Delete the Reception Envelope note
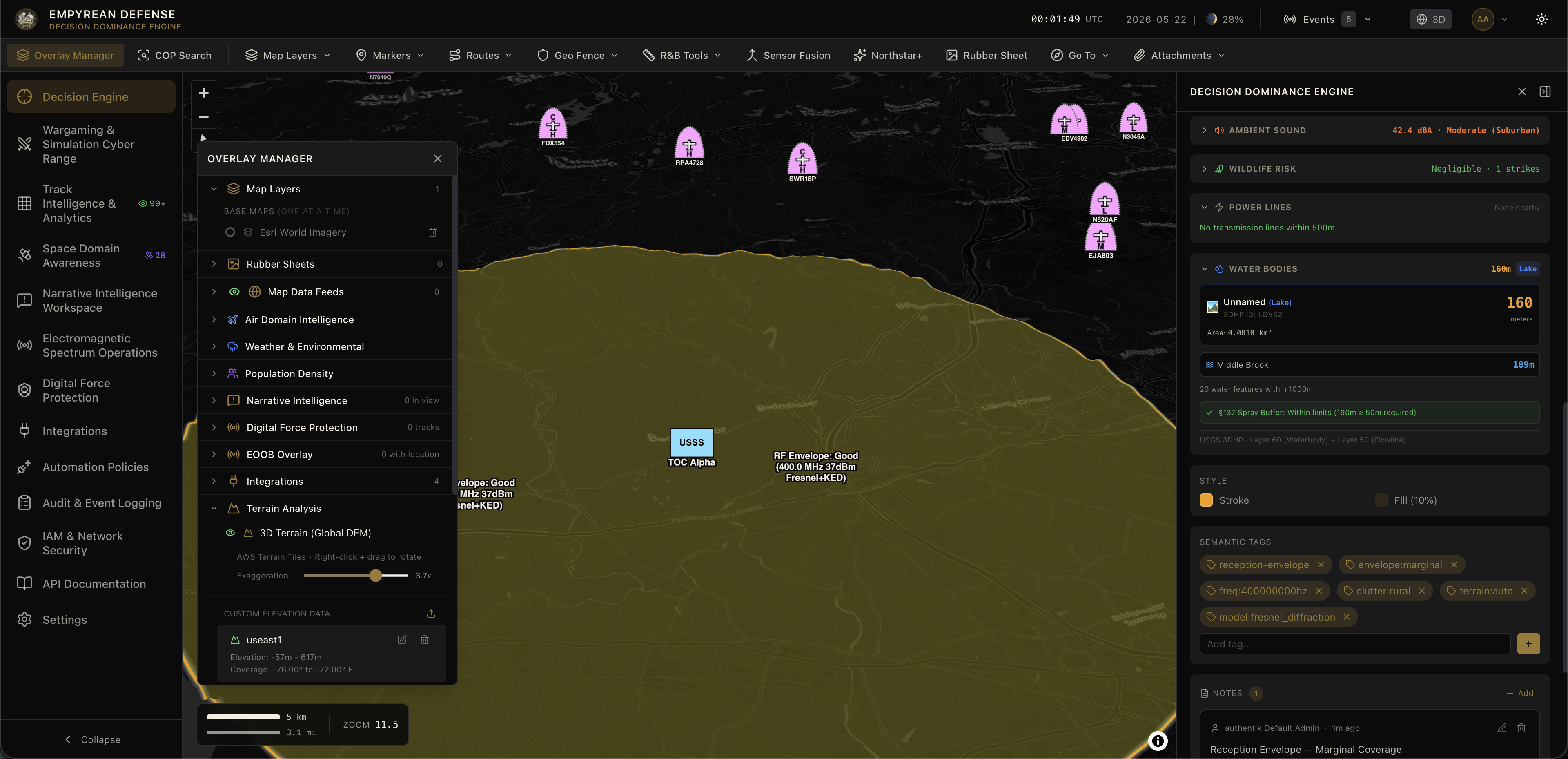 point(1521,728)
